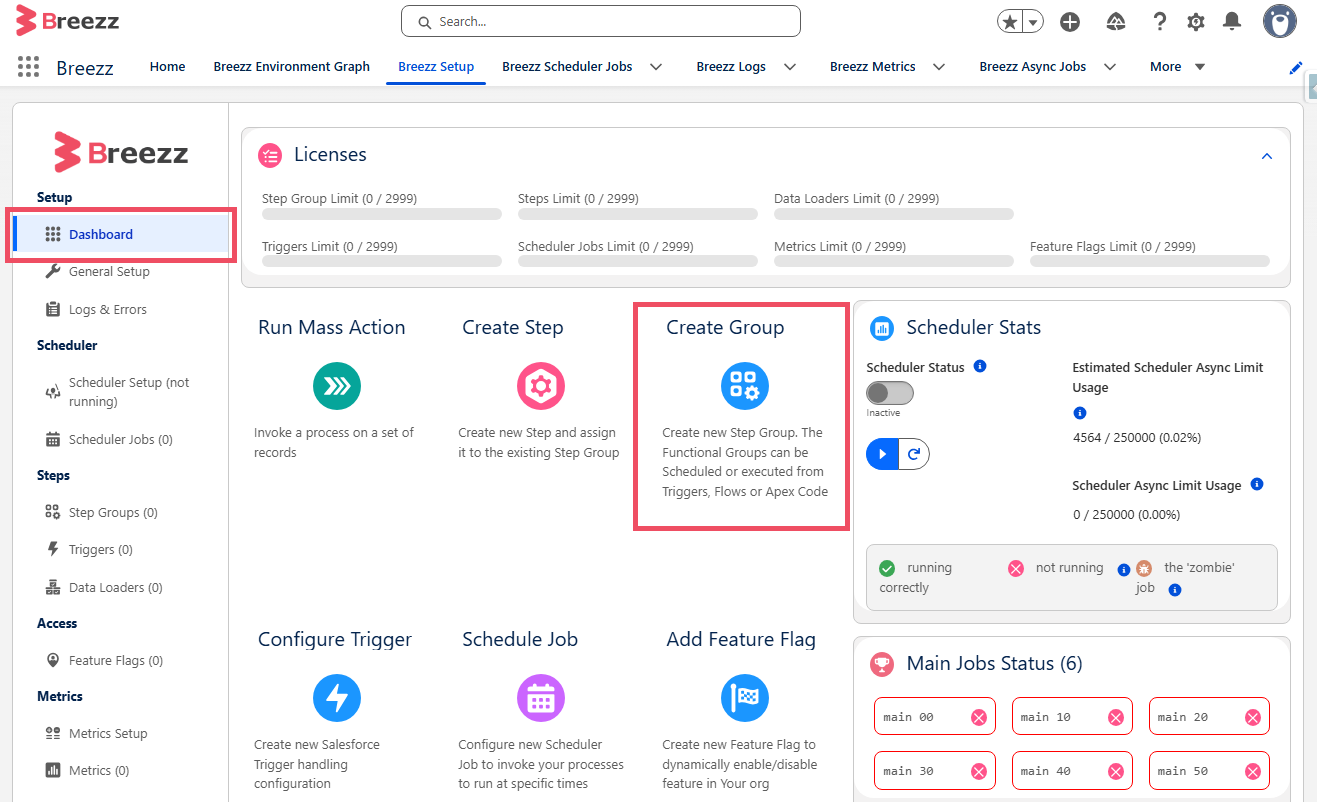
Task: Click the Step Group Limit progress bar
Action: [382, 214]
